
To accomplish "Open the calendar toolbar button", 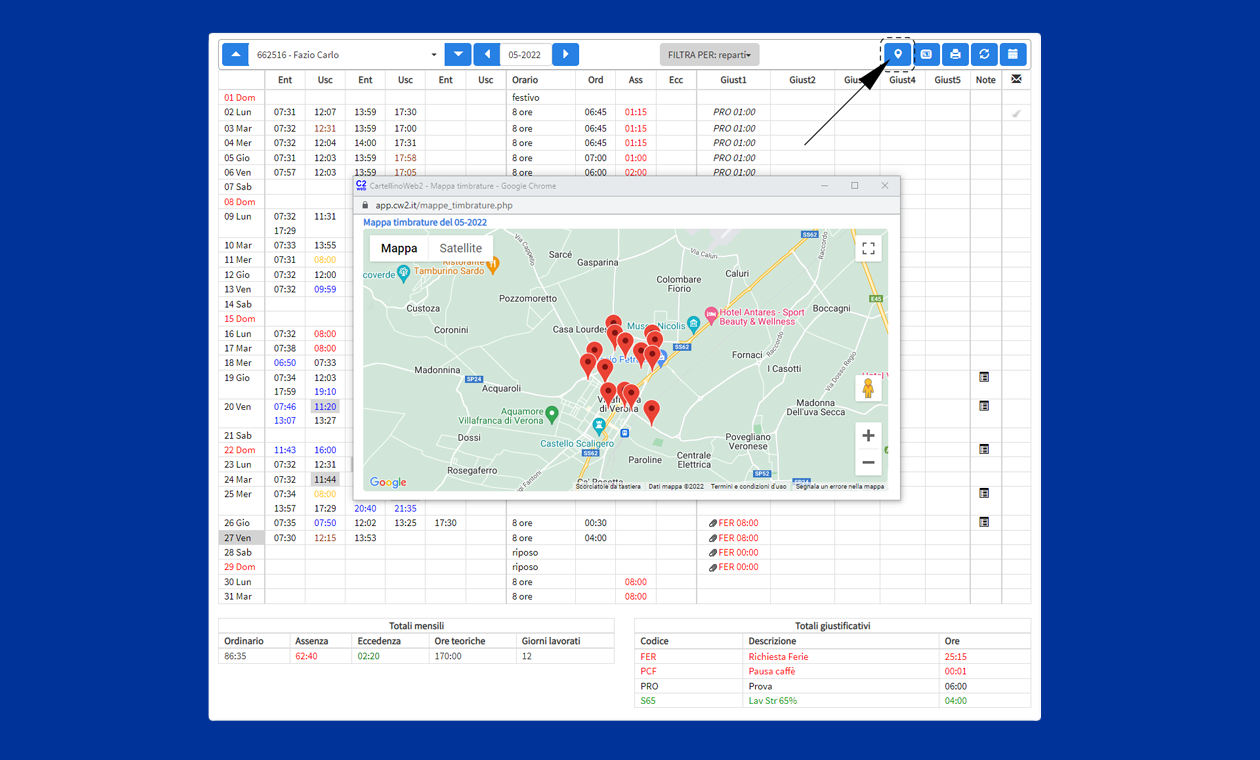I will pos(1013,54).
